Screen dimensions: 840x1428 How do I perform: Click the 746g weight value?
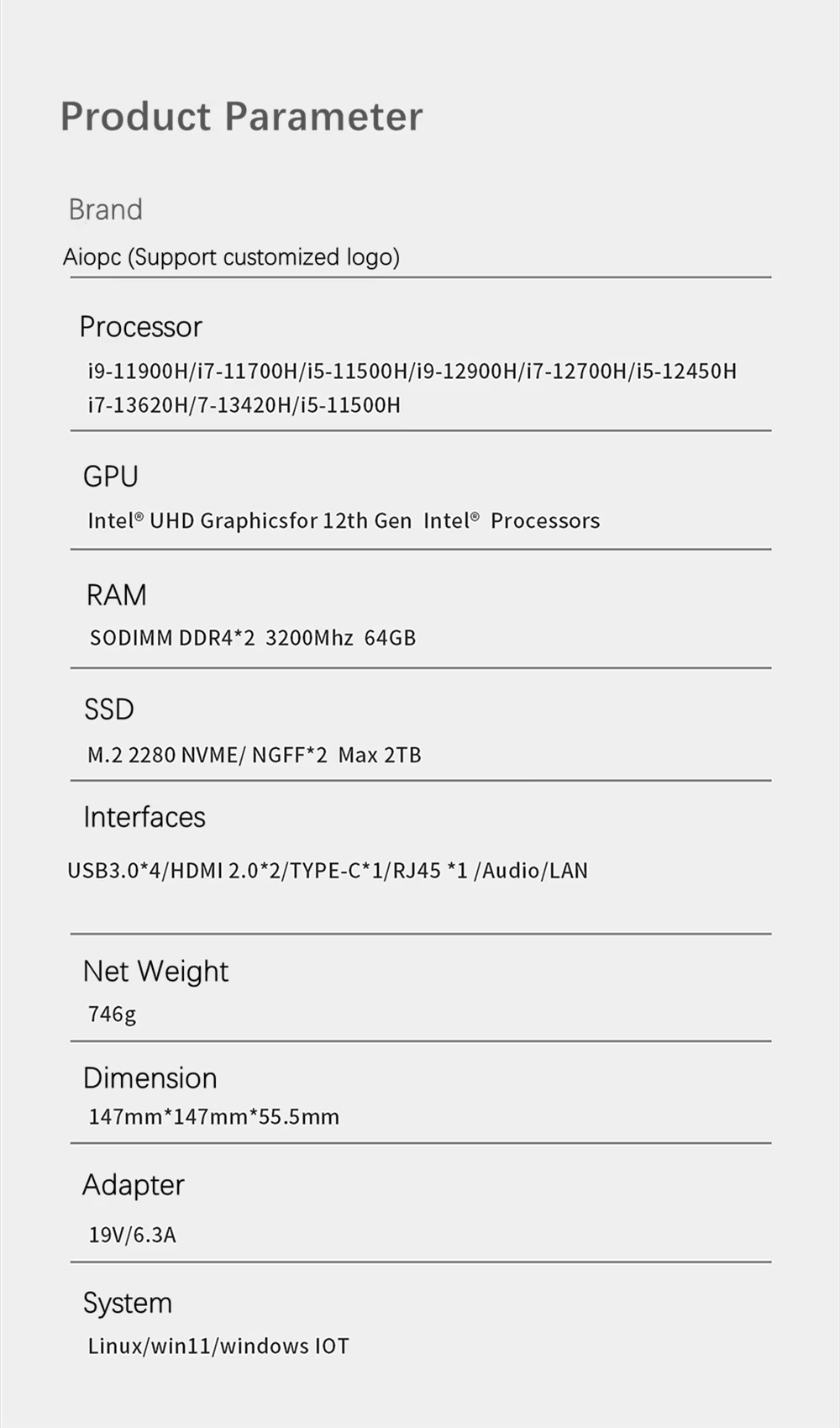pos(113,1014)
